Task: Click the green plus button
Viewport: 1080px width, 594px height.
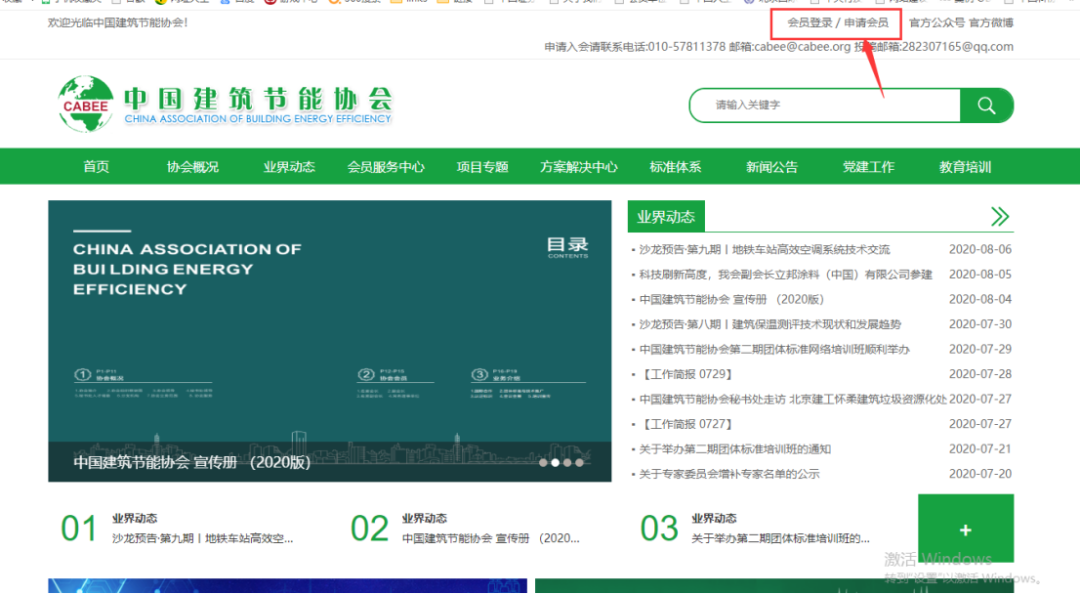Action: click(966, 529)
